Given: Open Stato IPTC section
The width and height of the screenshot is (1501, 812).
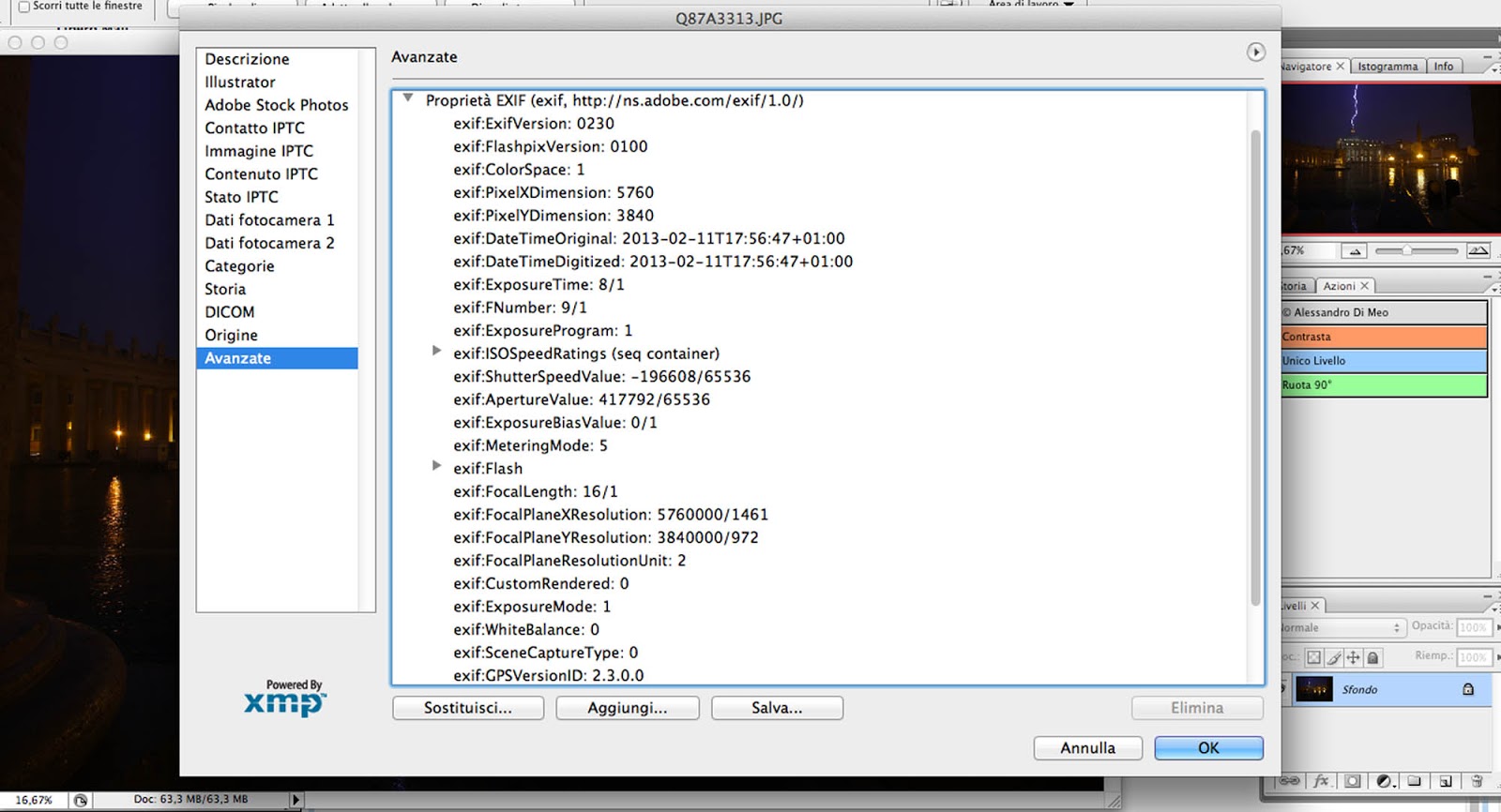Looking at the screenshot, I should click(277, 197).
